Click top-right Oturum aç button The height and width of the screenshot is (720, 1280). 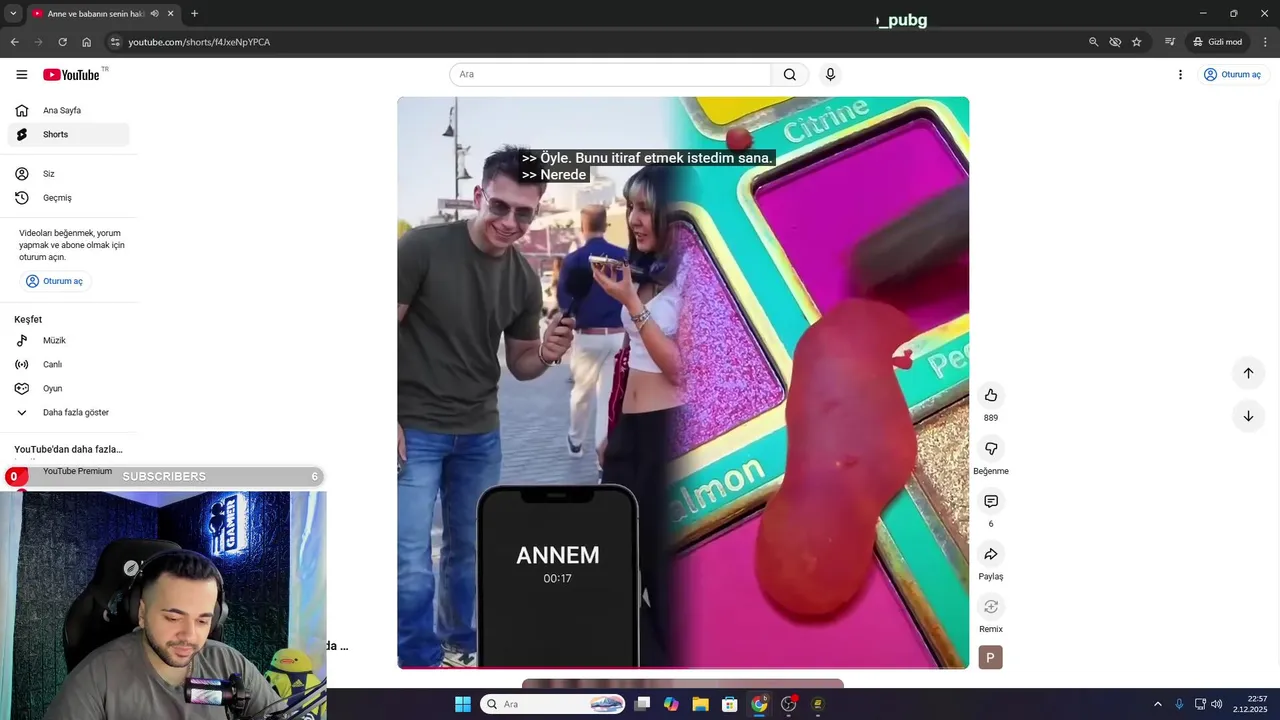point(1232,75)
